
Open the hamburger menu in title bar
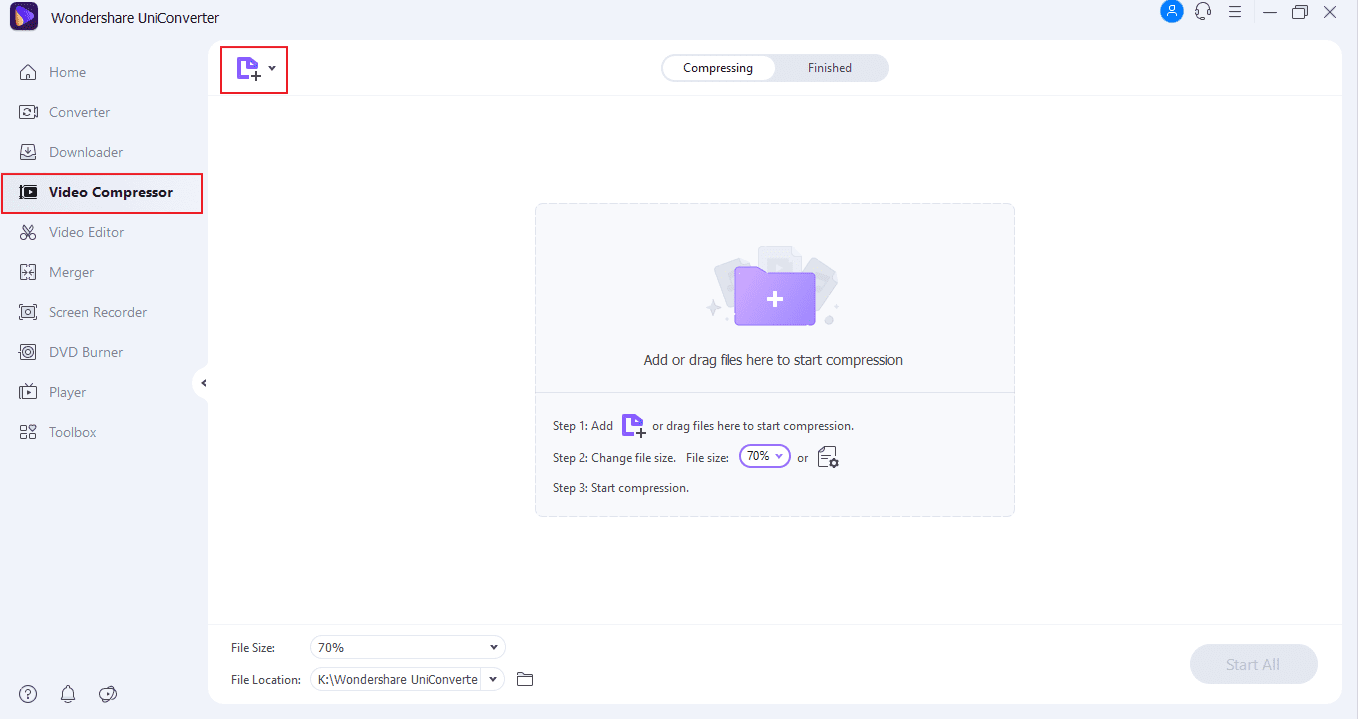(x=1235, y=12)
